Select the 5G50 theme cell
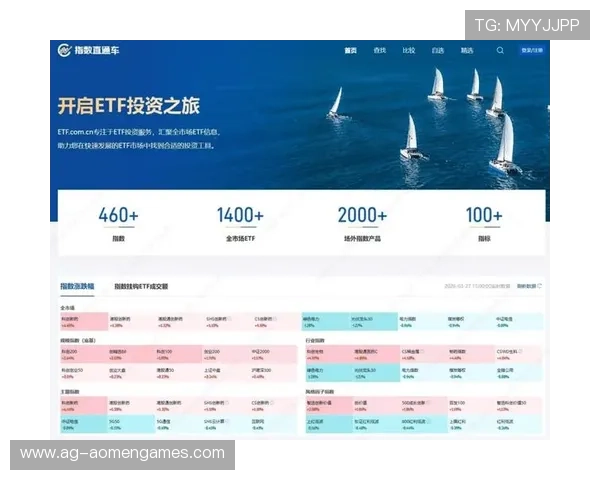 131,424
